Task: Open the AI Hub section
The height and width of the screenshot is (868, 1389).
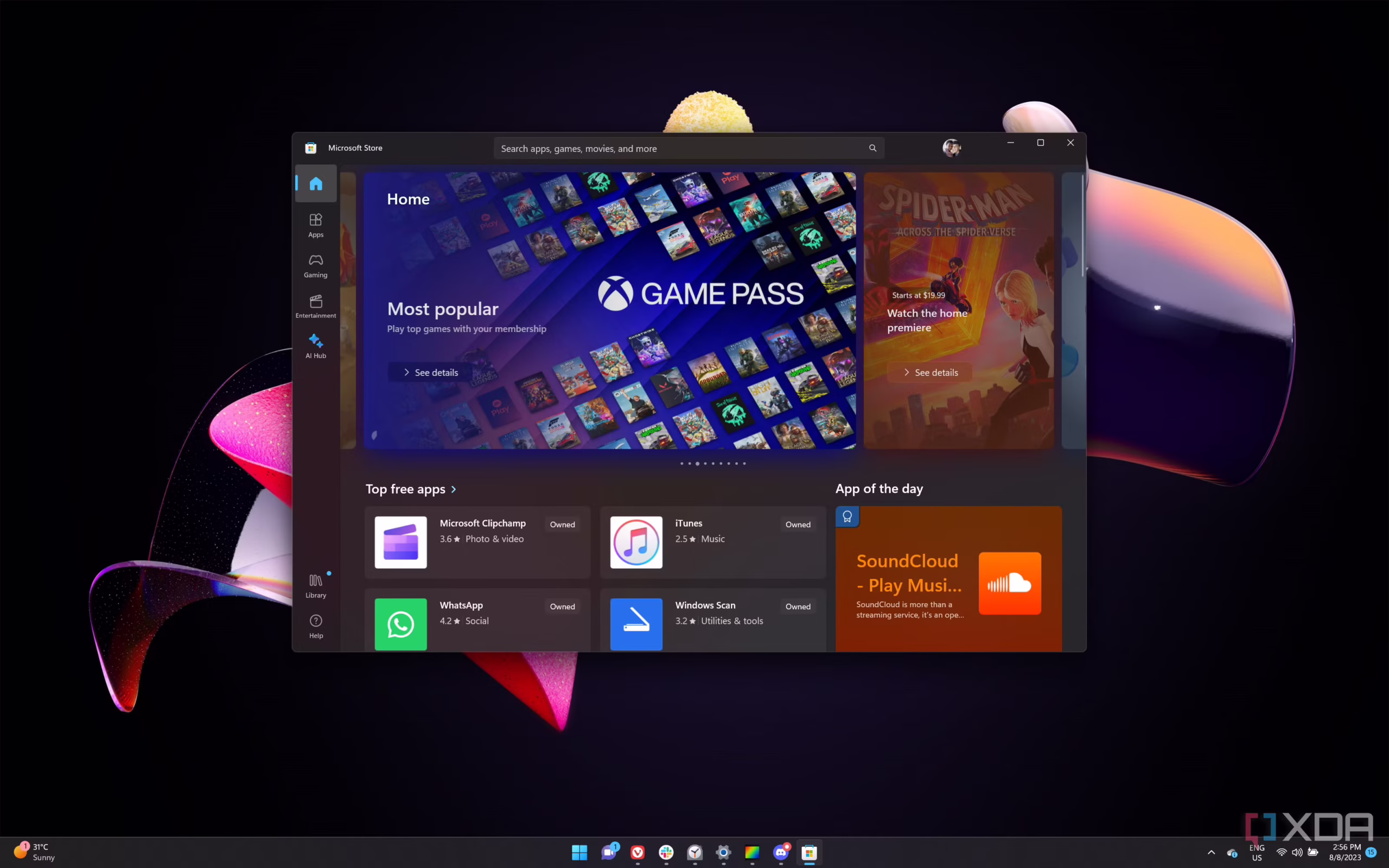Action: 315,346
